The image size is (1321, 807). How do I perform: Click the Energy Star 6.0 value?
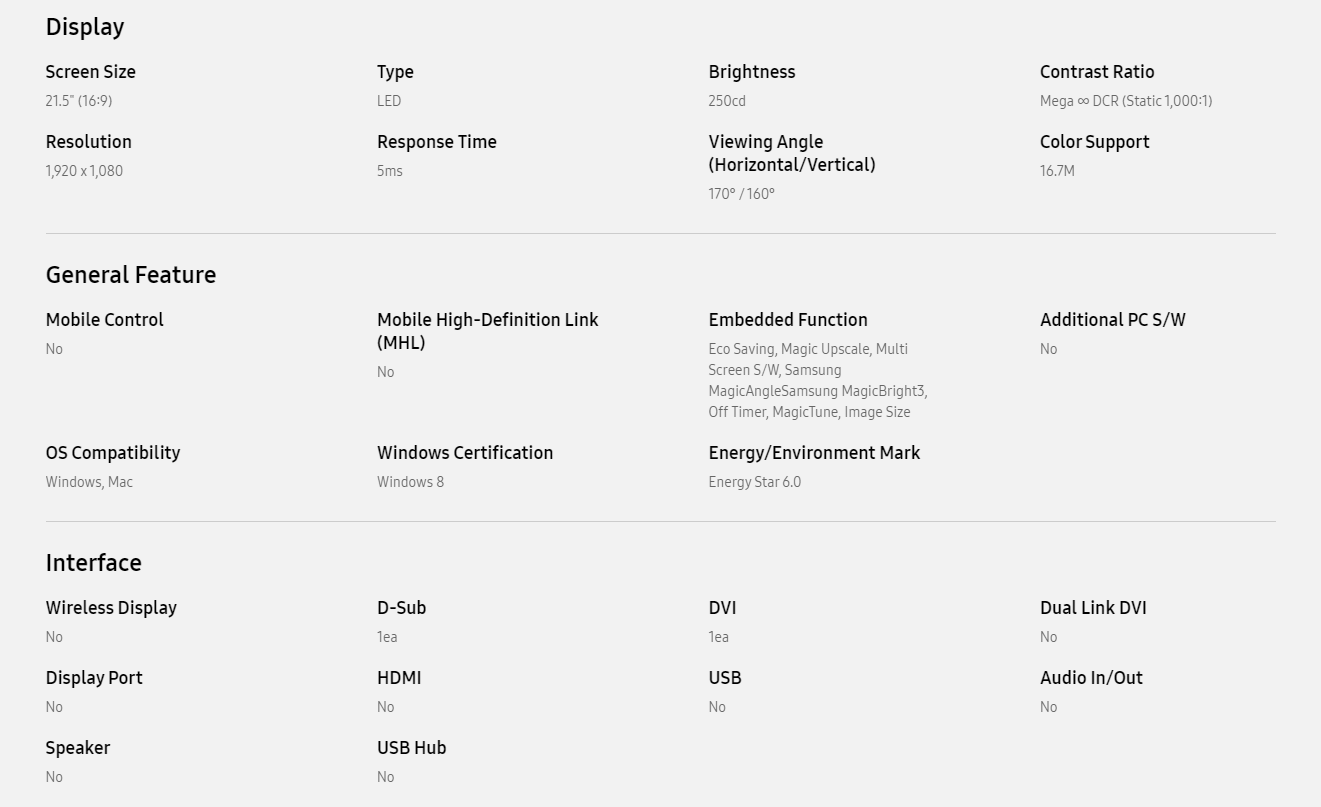tap(754, 482)
